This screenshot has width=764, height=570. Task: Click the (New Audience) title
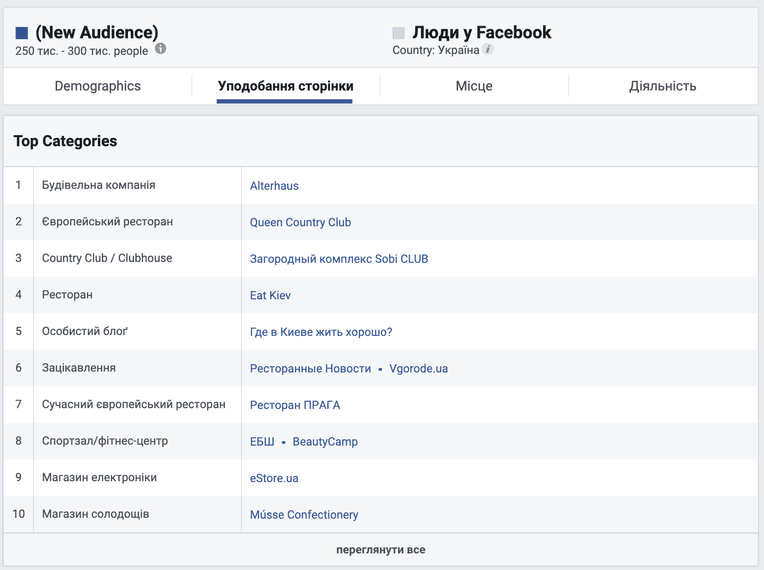tap(97, 32)
